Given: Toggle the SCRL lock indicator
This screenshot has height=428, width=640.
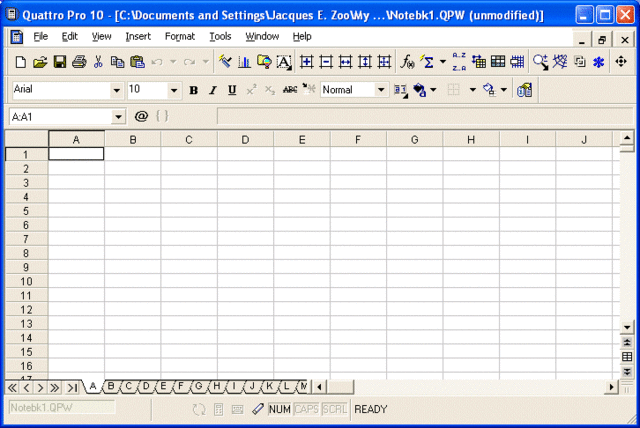Looking at the screenshot, I should click(334, 409).
